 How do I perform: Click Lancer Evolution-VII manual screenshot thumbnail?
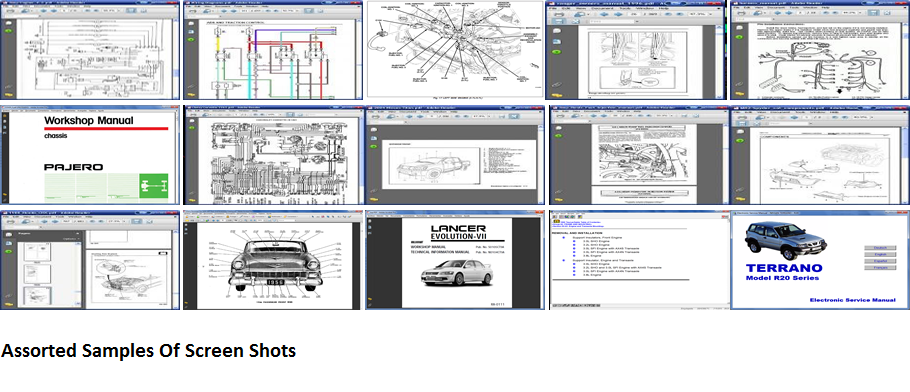(x=455, y=261)
